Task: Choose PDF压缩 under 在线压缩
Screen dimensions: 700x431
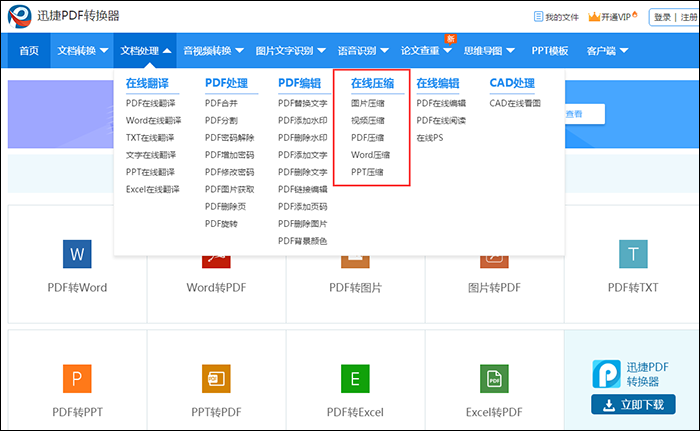Action: click(367, 137)
